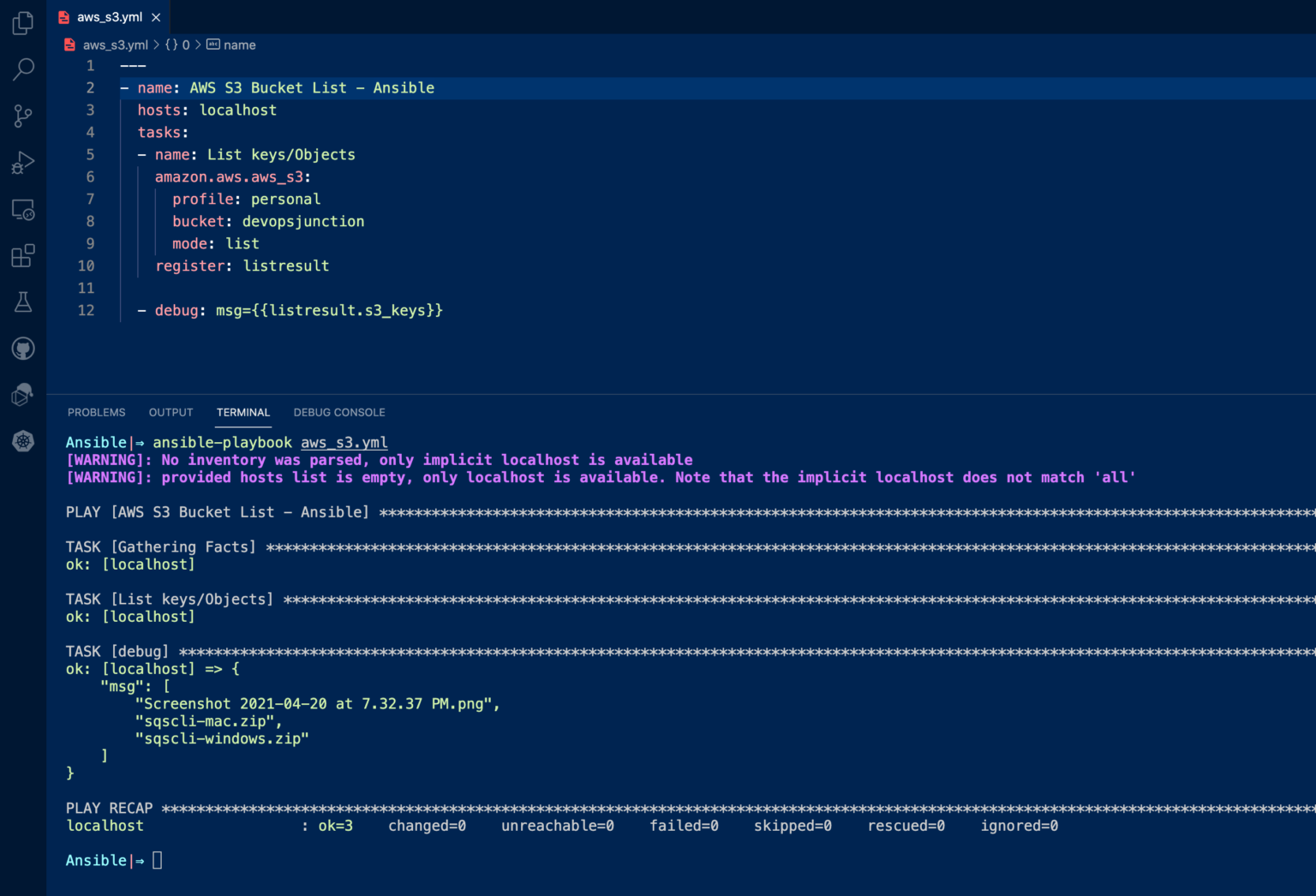Open the Extensions view
The width and height of the screenshot is (1316, 896).
22,255
